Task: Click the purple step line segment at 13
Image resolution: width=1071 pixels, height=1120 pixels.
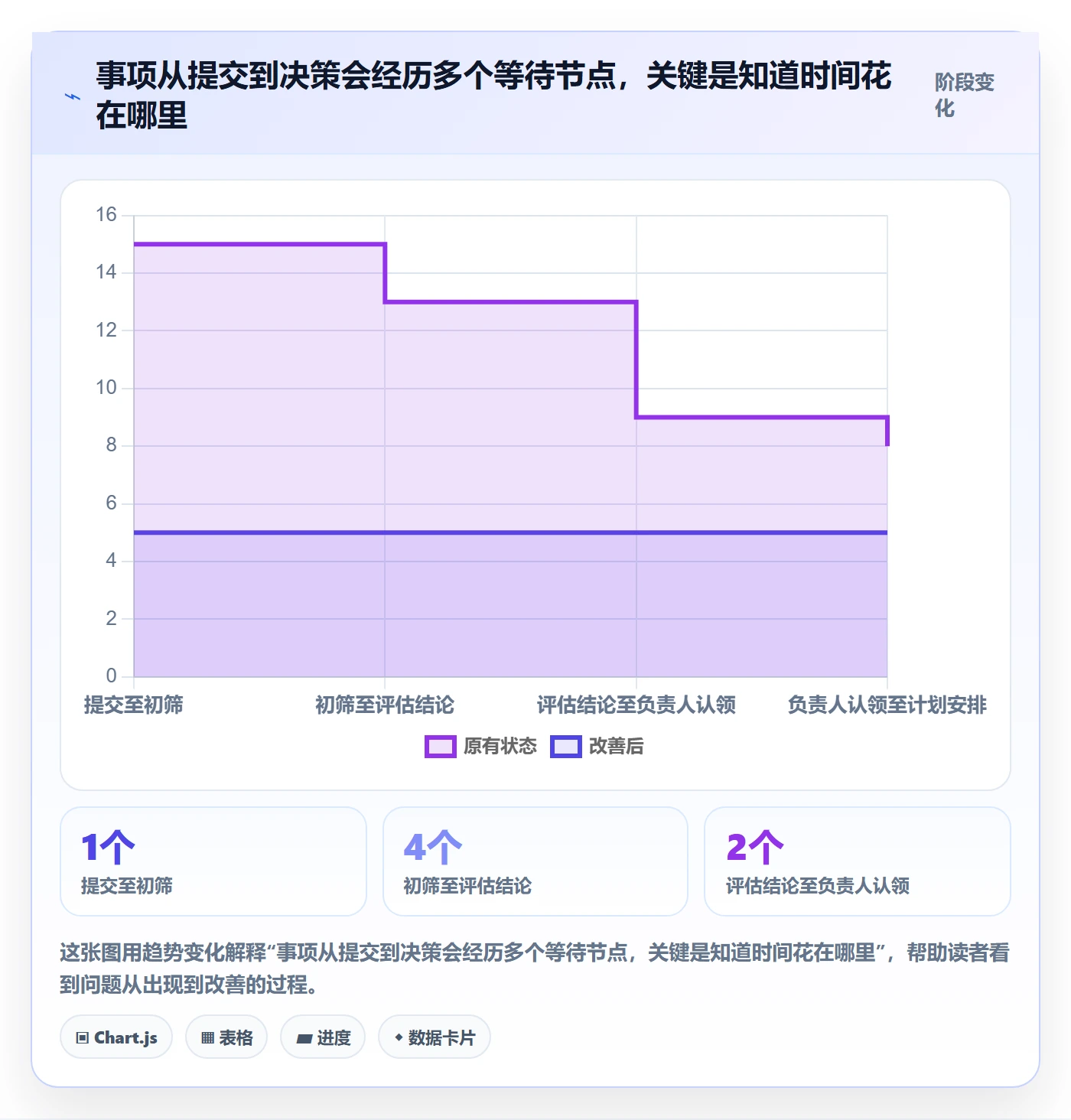Action: tap(510, 302)
